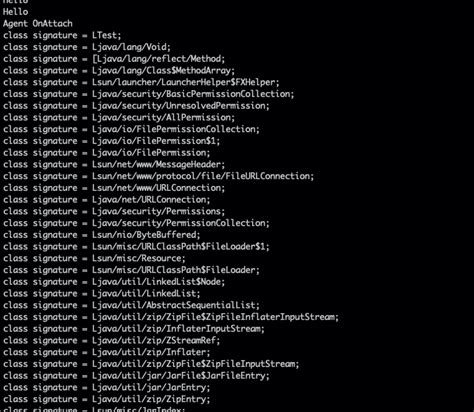Select the URLClassPath$FileLoader$1 line
Screen dimensions: 474x412
pos(136,247)
